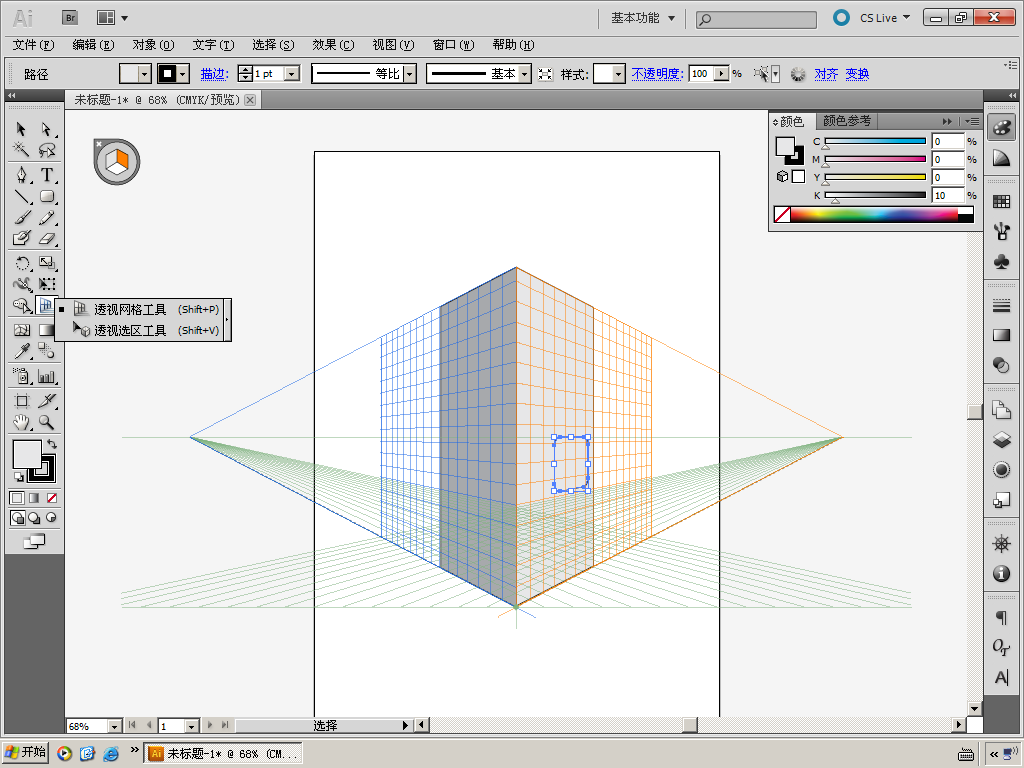Open the Swatches panel icon
1024x768 pixels.
1001,201
